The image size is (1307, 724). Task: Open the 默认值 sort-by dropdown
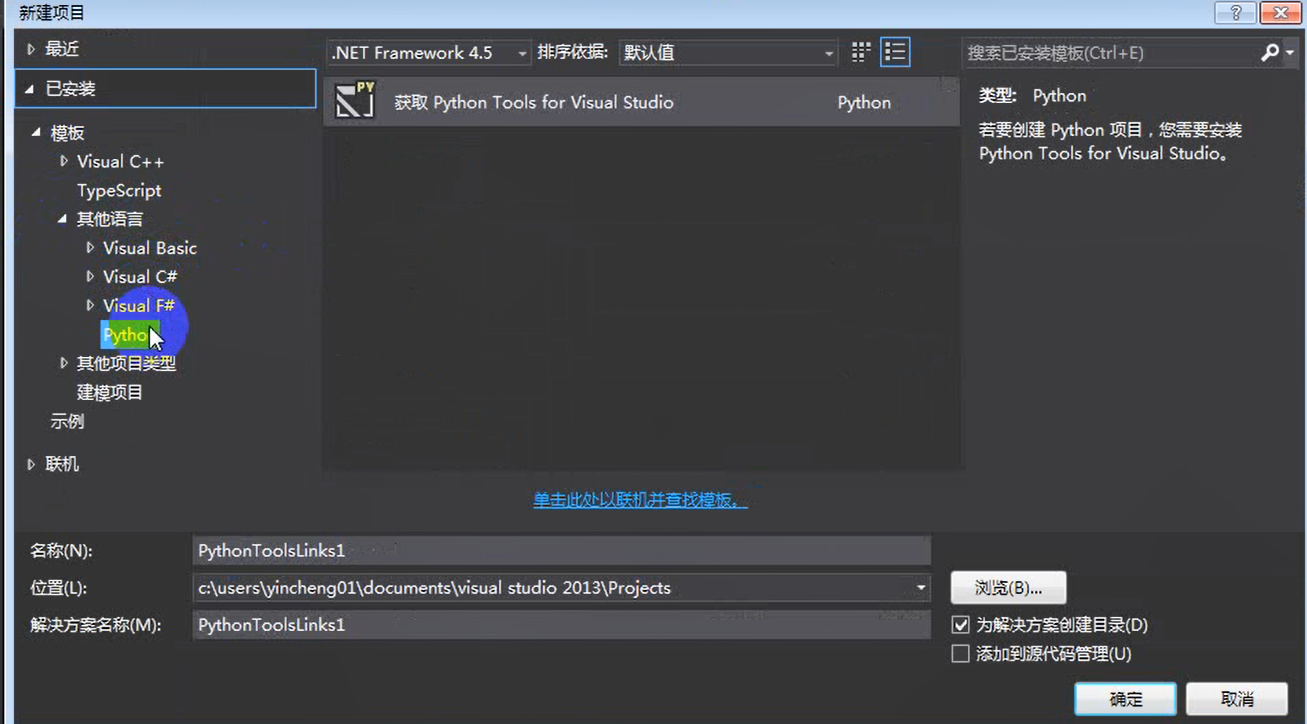(x=828, y=52)
